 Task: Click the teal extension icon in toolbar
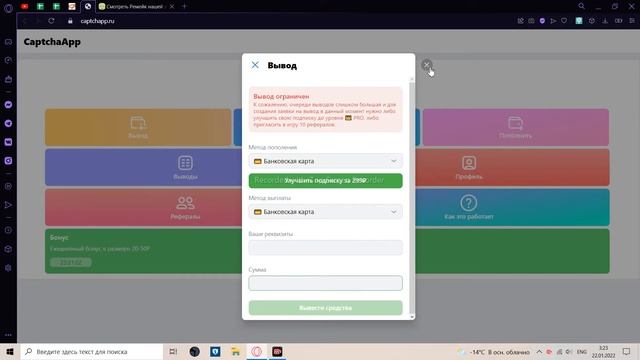click(x=579, y=21)
